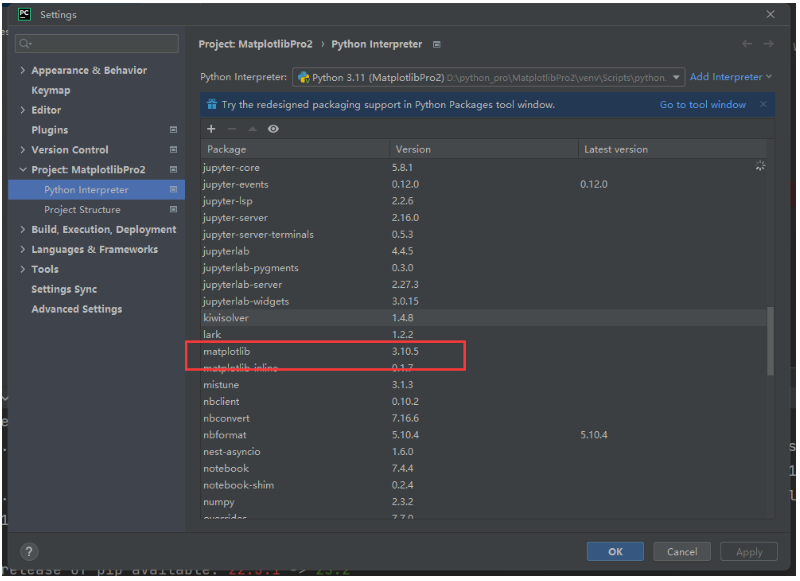Click the search magnifier icon
Viewport: 800px width, 581px height.
[x=24, y=44]
